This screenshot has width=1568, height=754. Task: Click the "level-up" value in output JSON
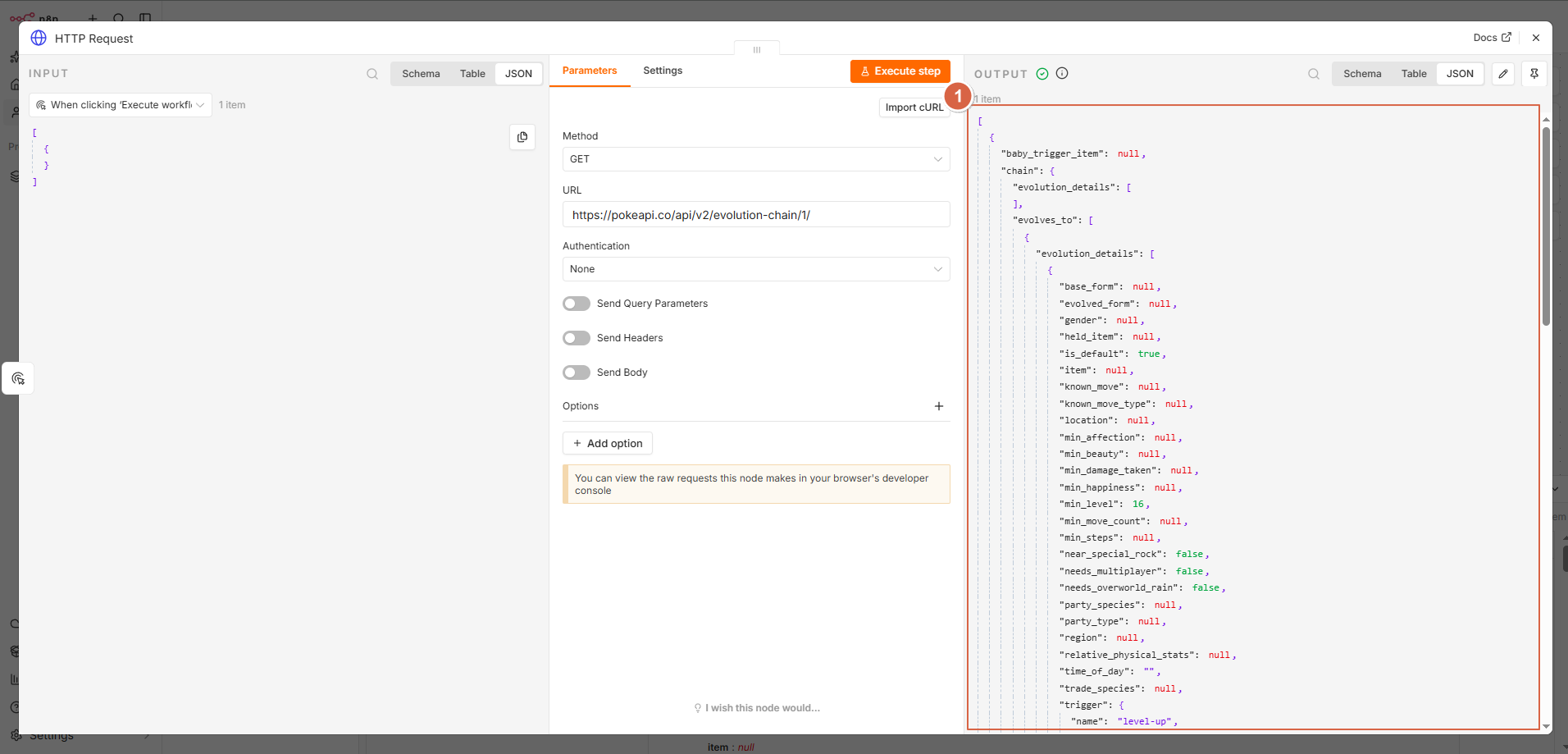(x=1145, y=722)
